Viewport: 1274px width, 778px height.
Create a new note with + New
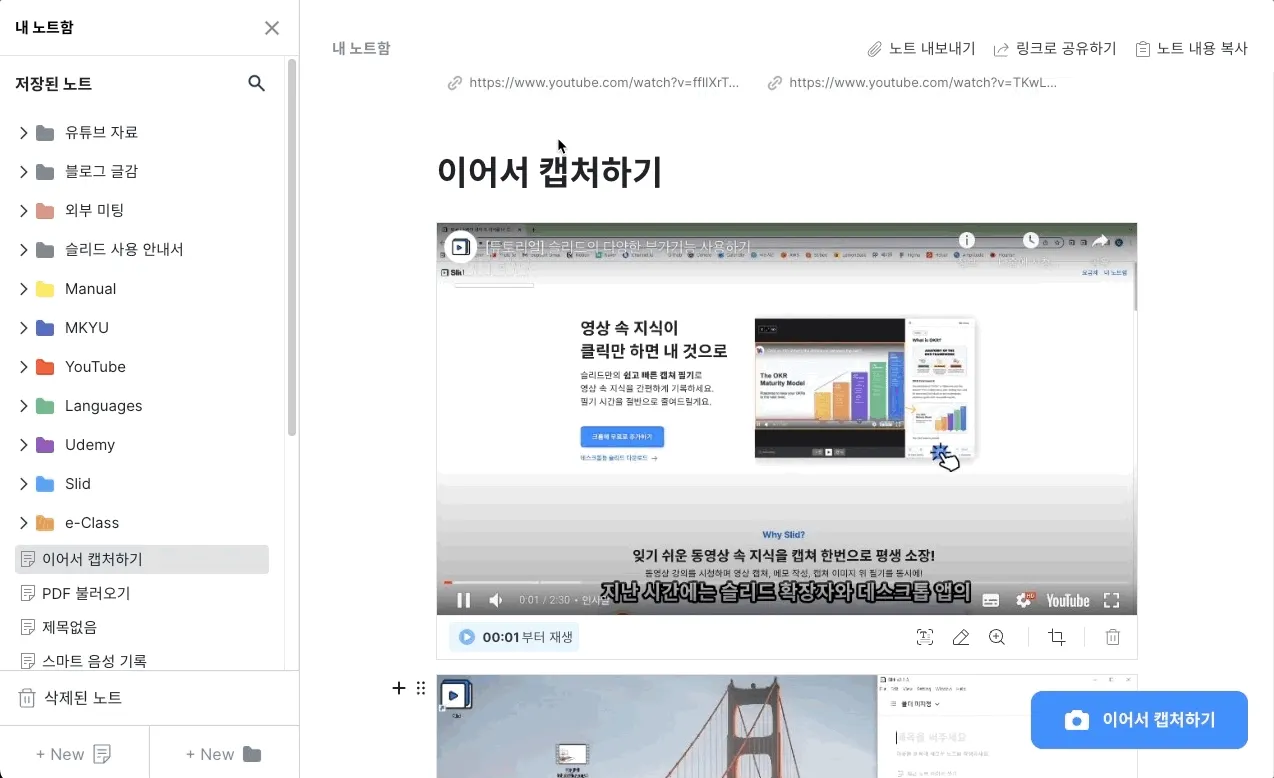click(74, 754)
